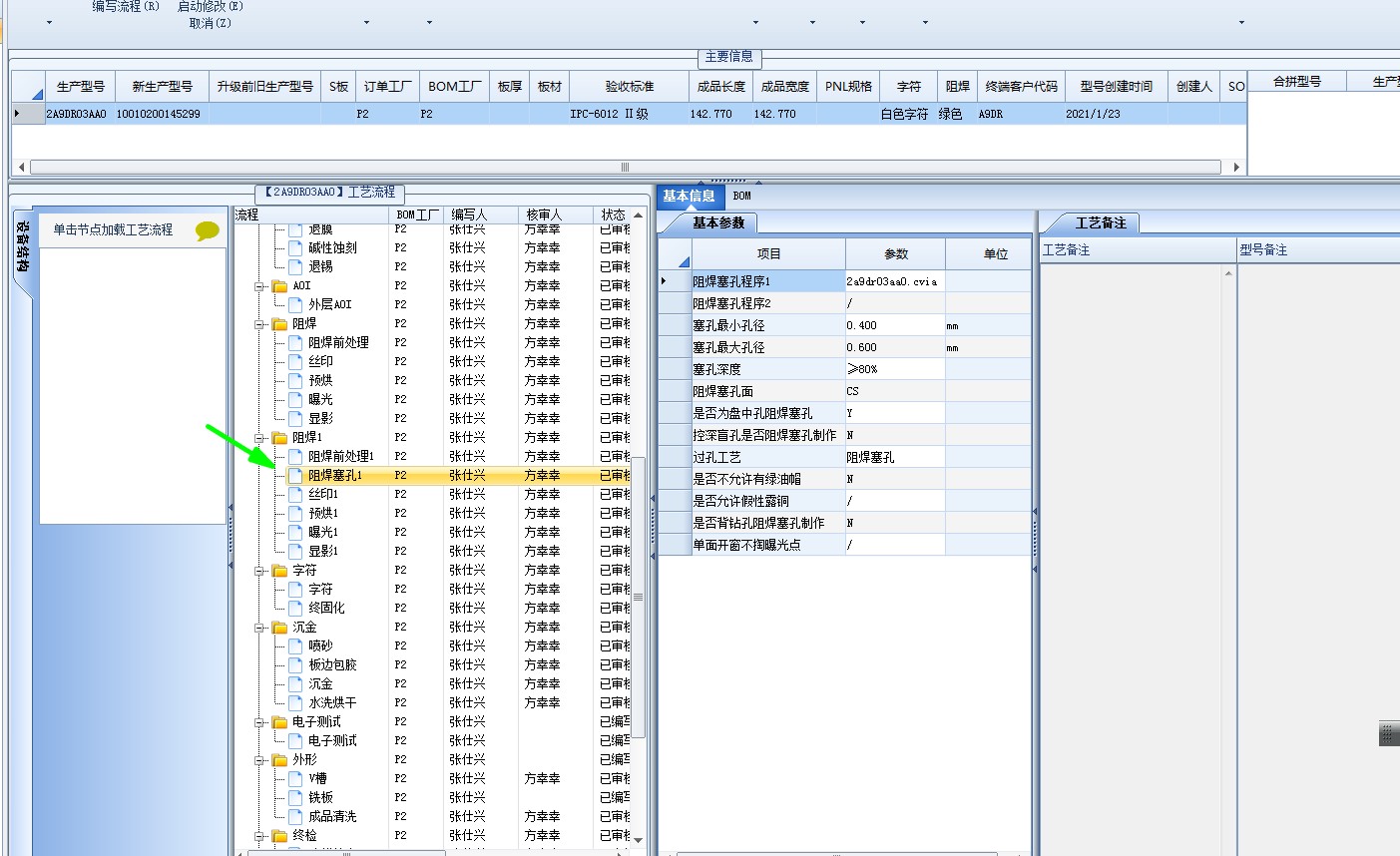Image resolution: width=1400 pixels, height=856 pixels.
Task: Click the yellow speech bubble icon in the sidebar
Action: click(207, 230)
